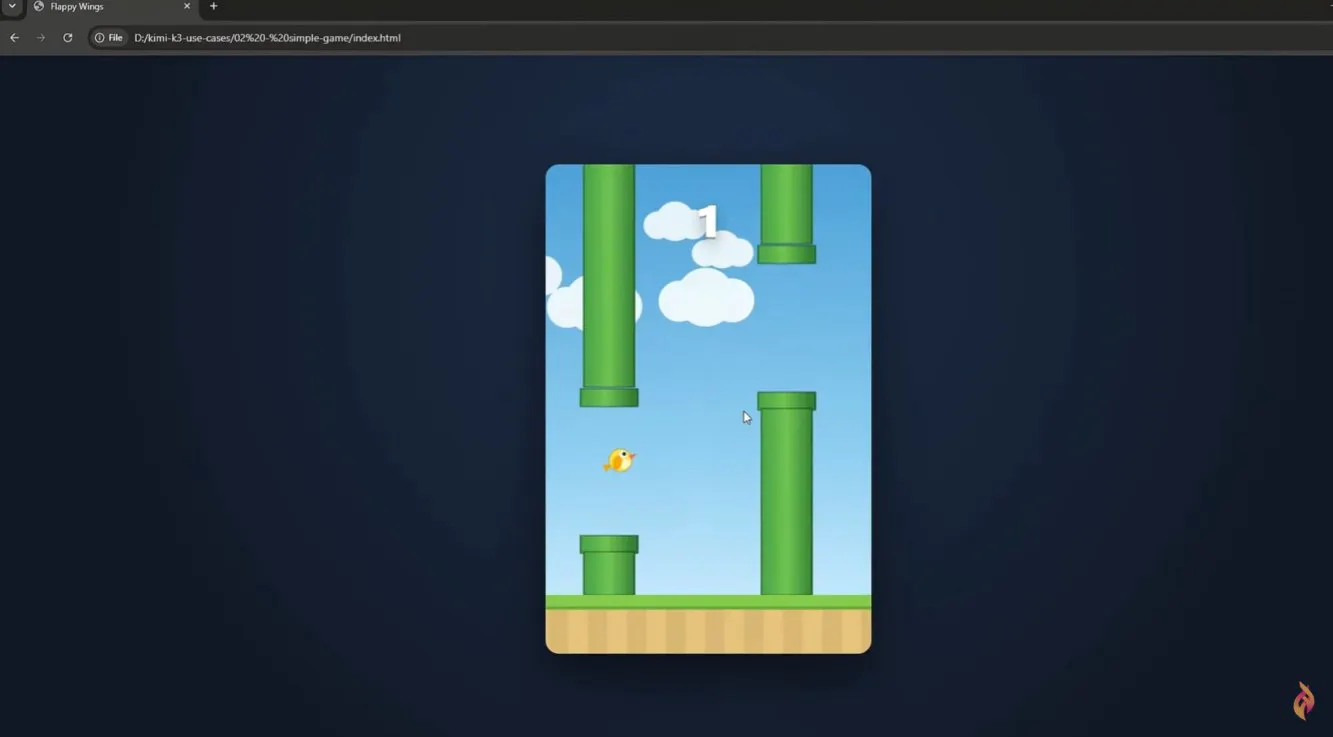Click the address bar URL index.html
Screen dimensions: 1333x737
coord(267,38)
